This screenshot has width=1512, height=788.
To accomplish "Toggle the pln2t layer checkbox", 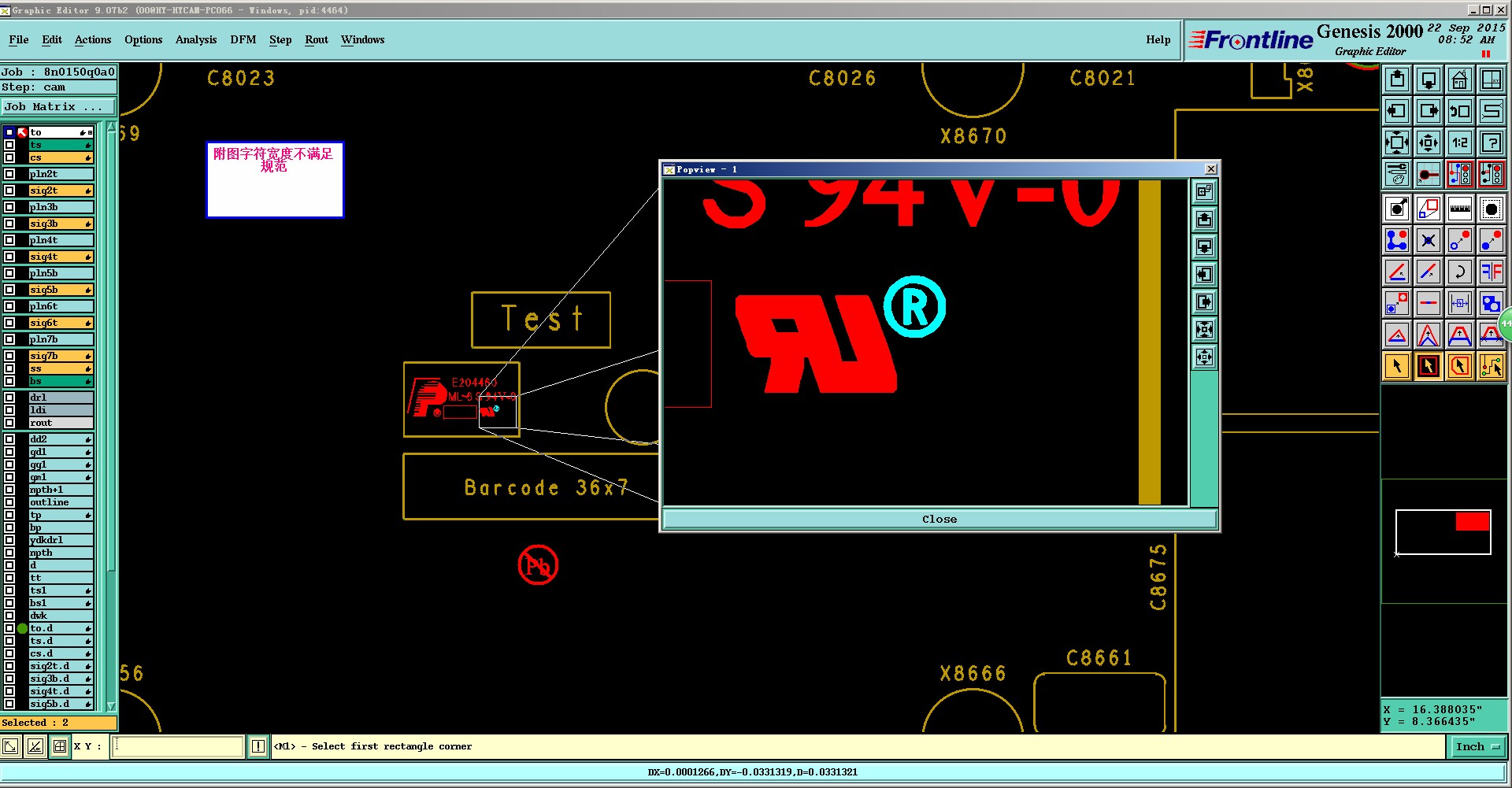I will click(9, 174).
